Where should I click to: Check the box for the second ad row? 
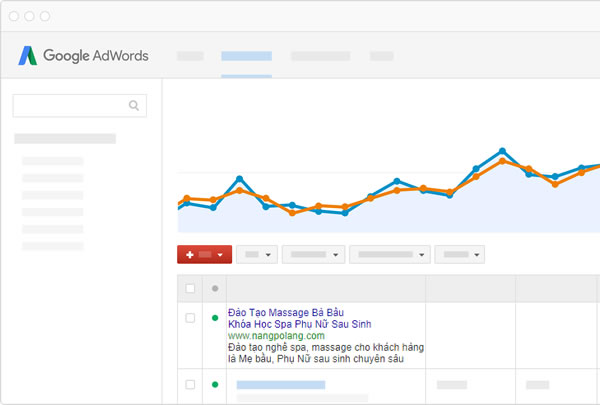[x=190, y=384]
